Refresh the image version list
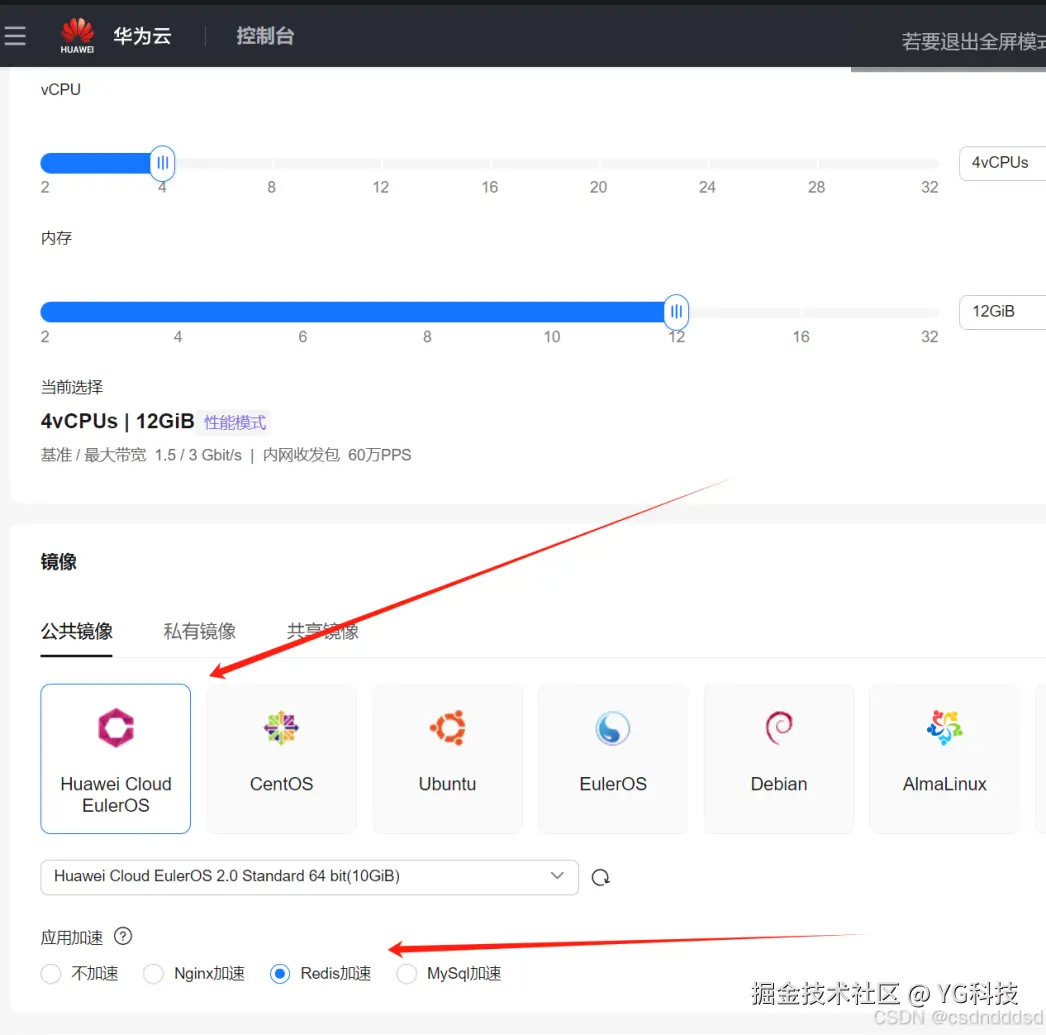The width and height of the screenshot is (1046, 1035). click(600, 877)
